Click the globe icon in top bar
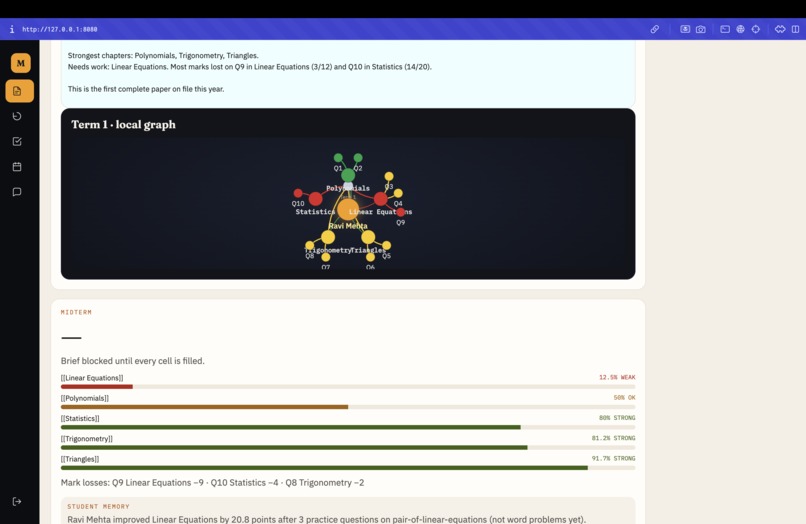 pyautogui.click(x=740, y=29)
